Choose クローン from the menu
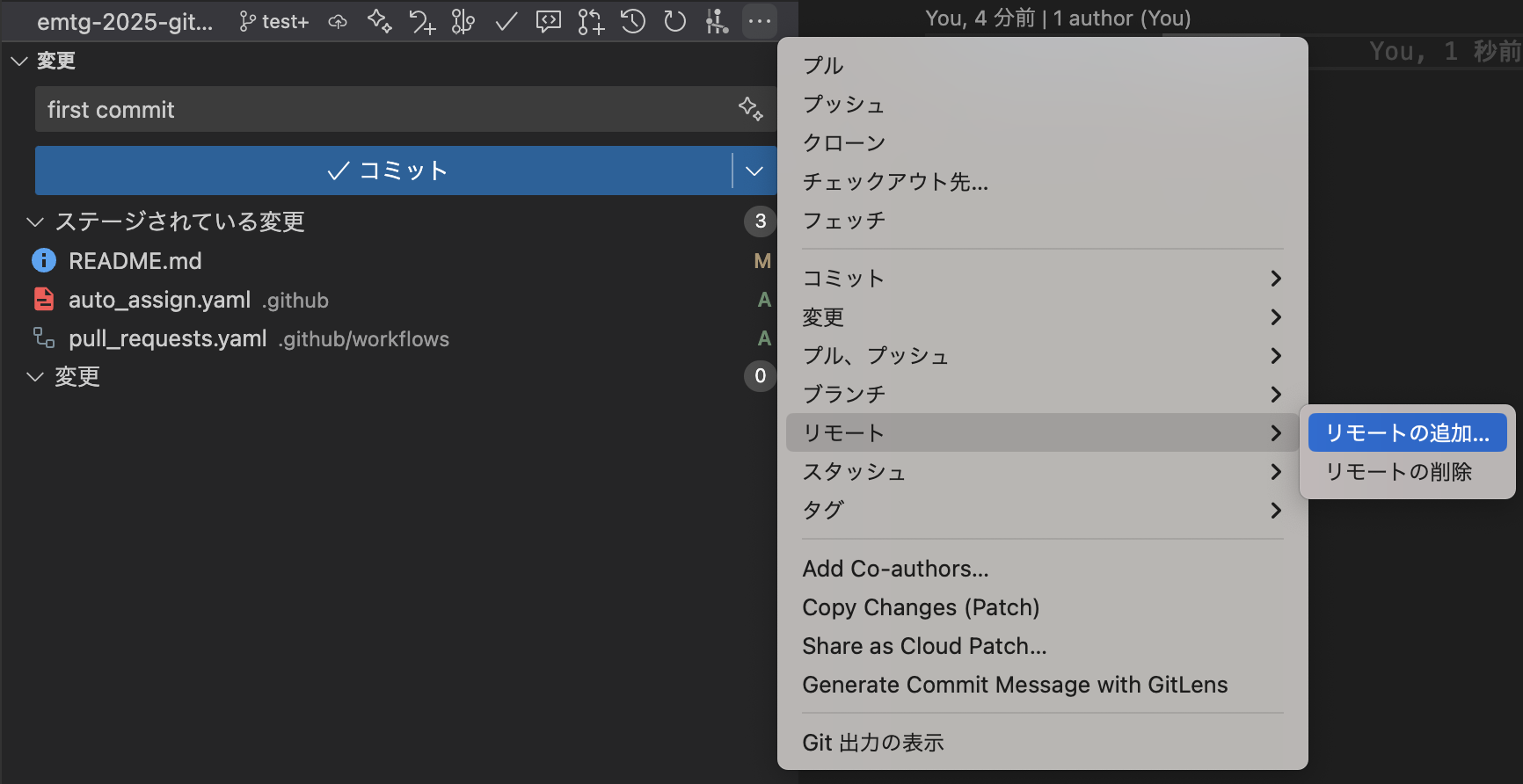Image resolution: width=1523 pixels, height=784 pixels. 1043,142
